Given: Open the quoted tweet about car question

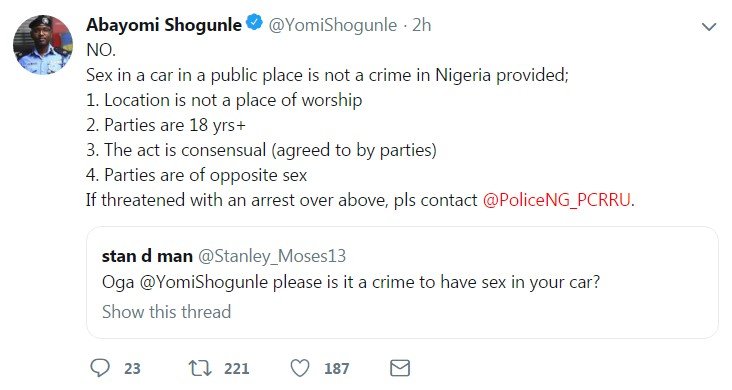Looking at the screenshot, I should [x=402, y=283].
